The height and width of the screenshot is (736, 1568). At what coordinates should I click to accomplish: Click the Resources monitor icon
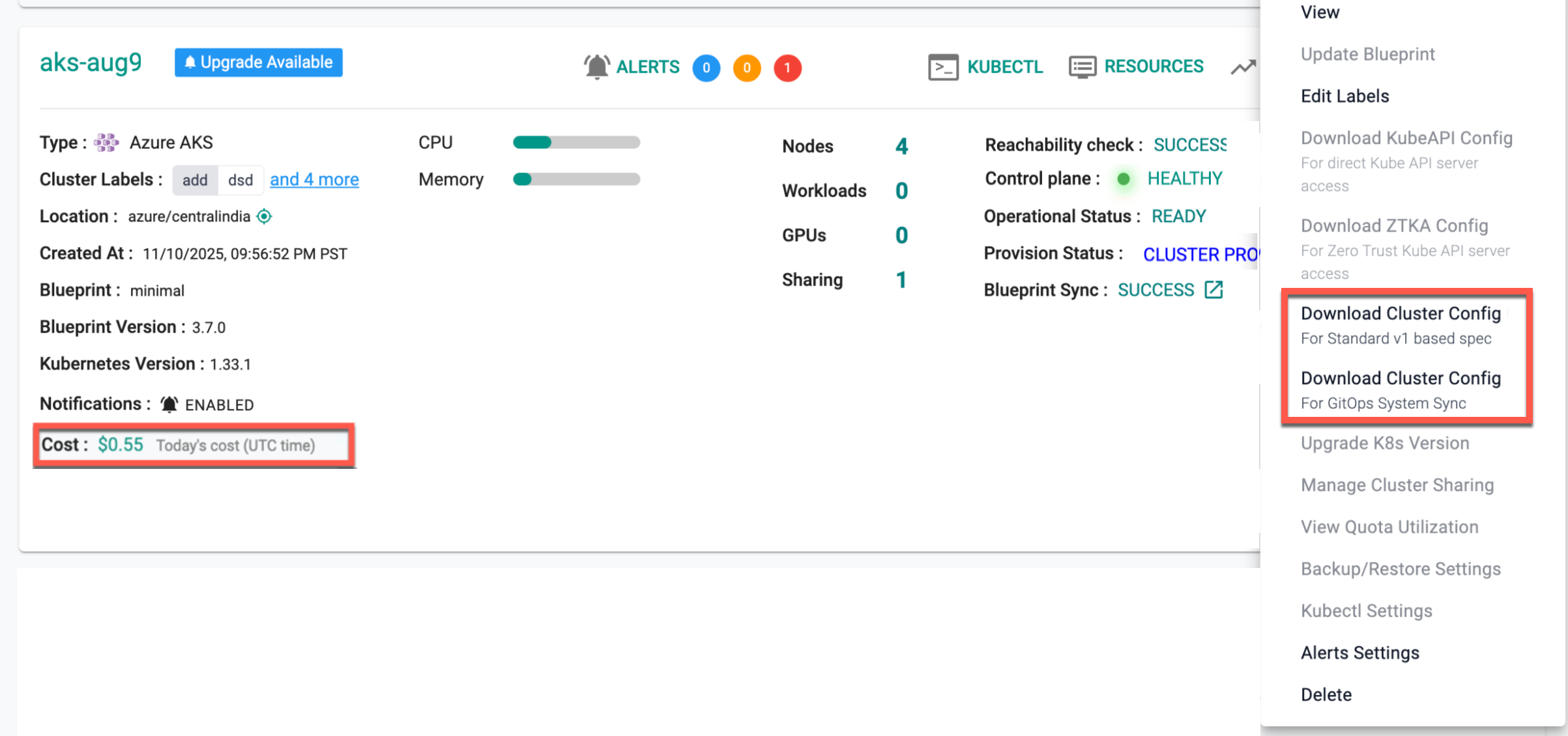1082,67
